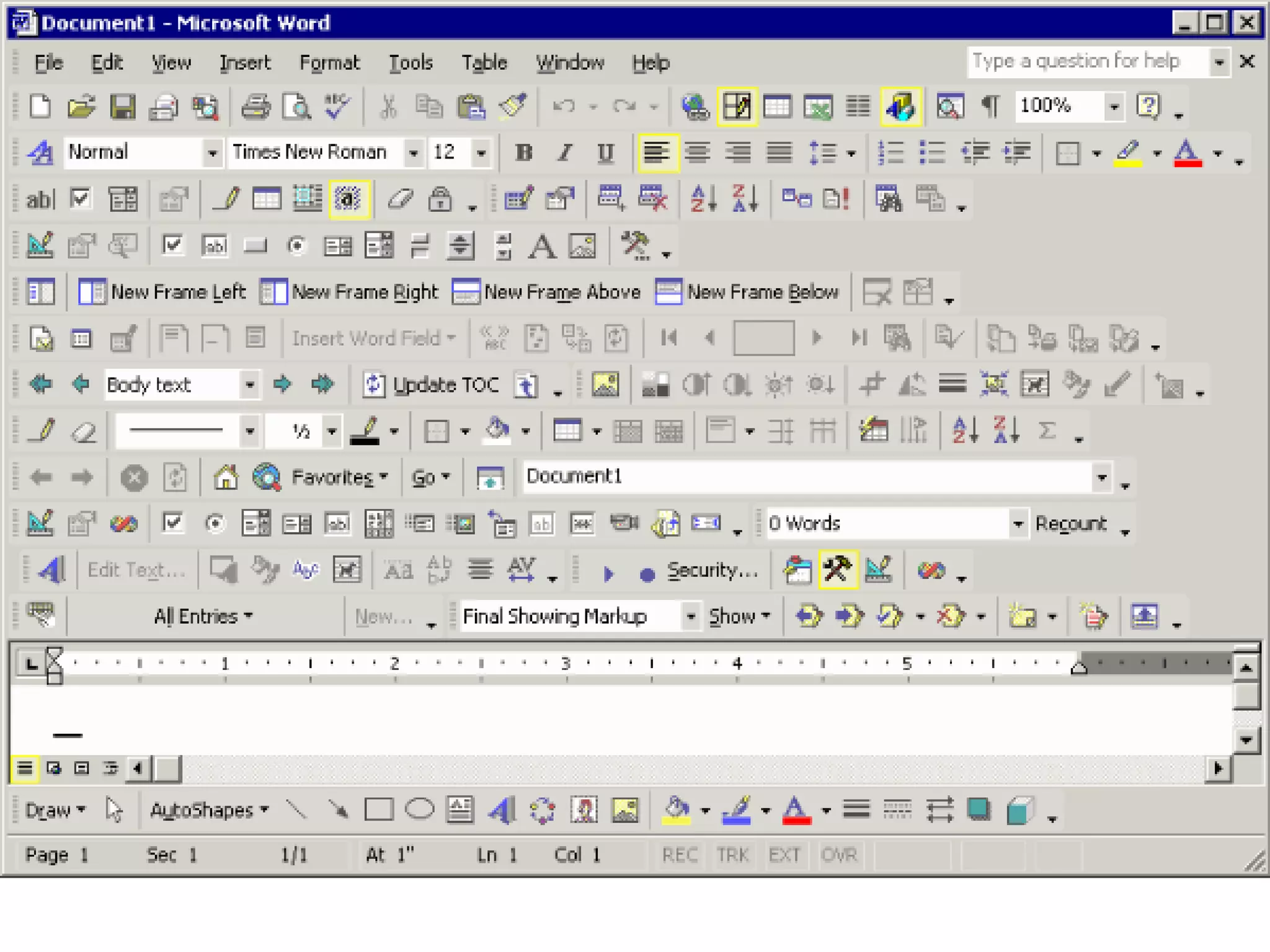
Task: Open the Format menu
Action: pos(329,63)
